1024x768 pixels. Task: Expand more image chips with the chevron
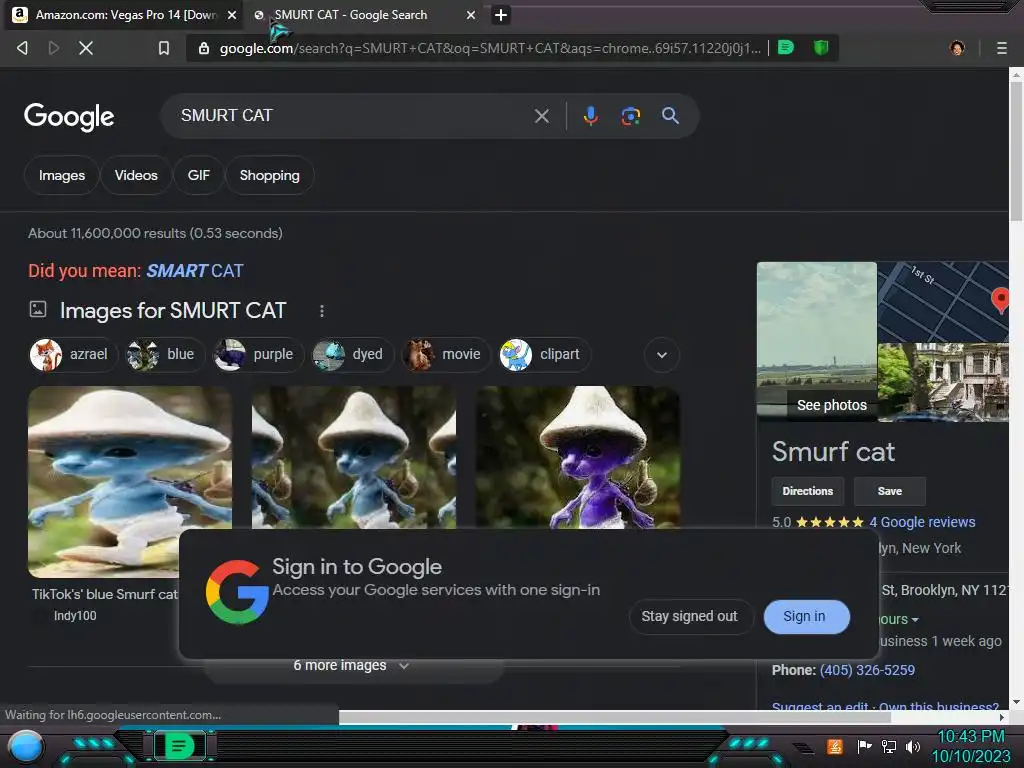(x=662, y=355)
